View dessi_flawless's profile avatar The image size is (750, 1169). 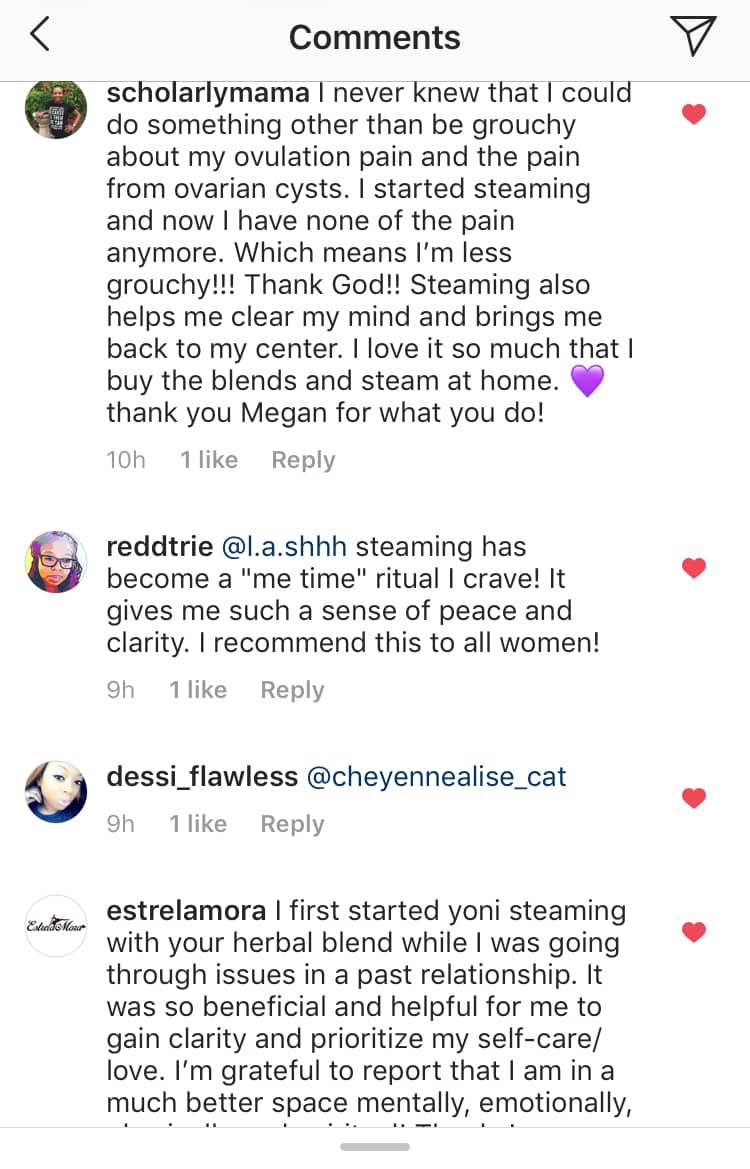[56, 792]
